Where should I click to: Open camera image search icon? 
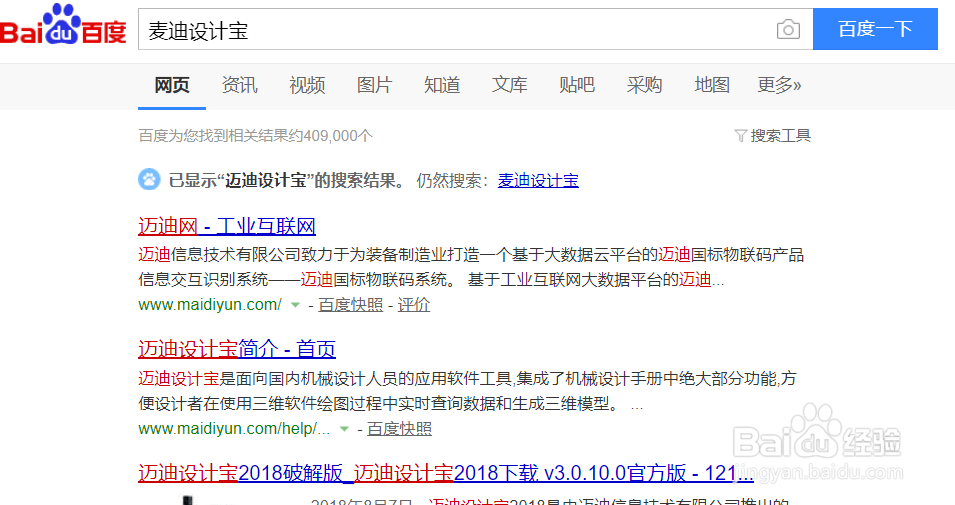[788, 29]
